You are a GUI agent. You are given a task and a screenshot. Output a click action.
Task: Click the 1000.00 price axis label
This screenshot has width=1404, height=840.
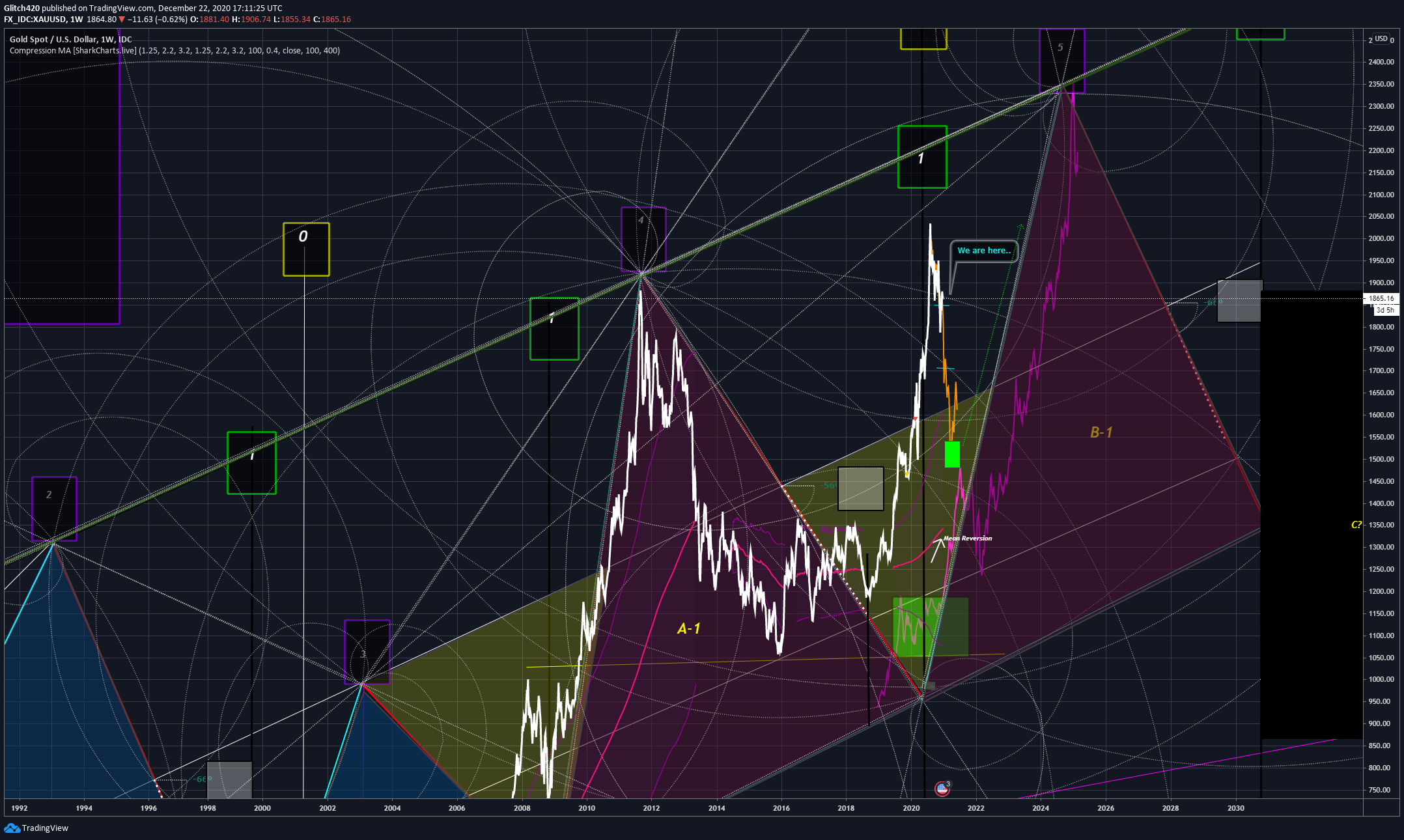[1381, 679]
